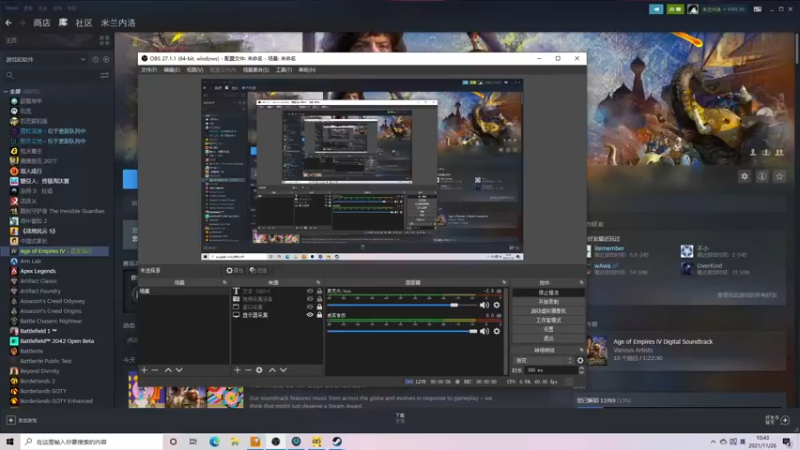Click the studio mode button in OBS controls
Image resolution: width=800 pixels, height=450 pixels.
click(548, 320)
